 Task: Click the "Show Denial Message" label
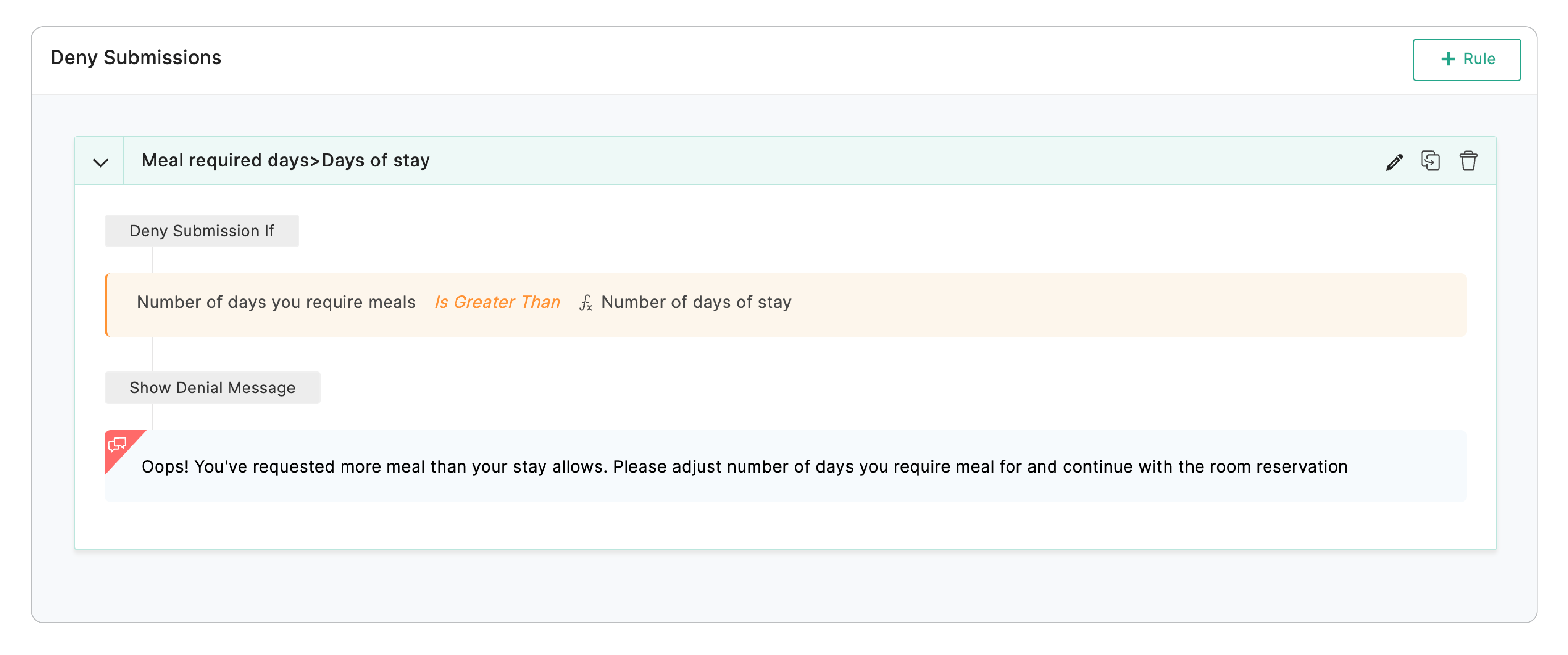coord(212,388)
